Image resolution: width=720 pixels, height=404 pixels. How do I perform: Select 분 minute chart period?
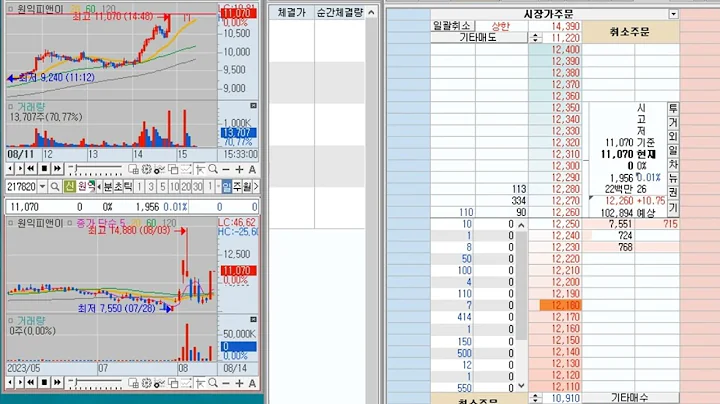click(107, 186)
